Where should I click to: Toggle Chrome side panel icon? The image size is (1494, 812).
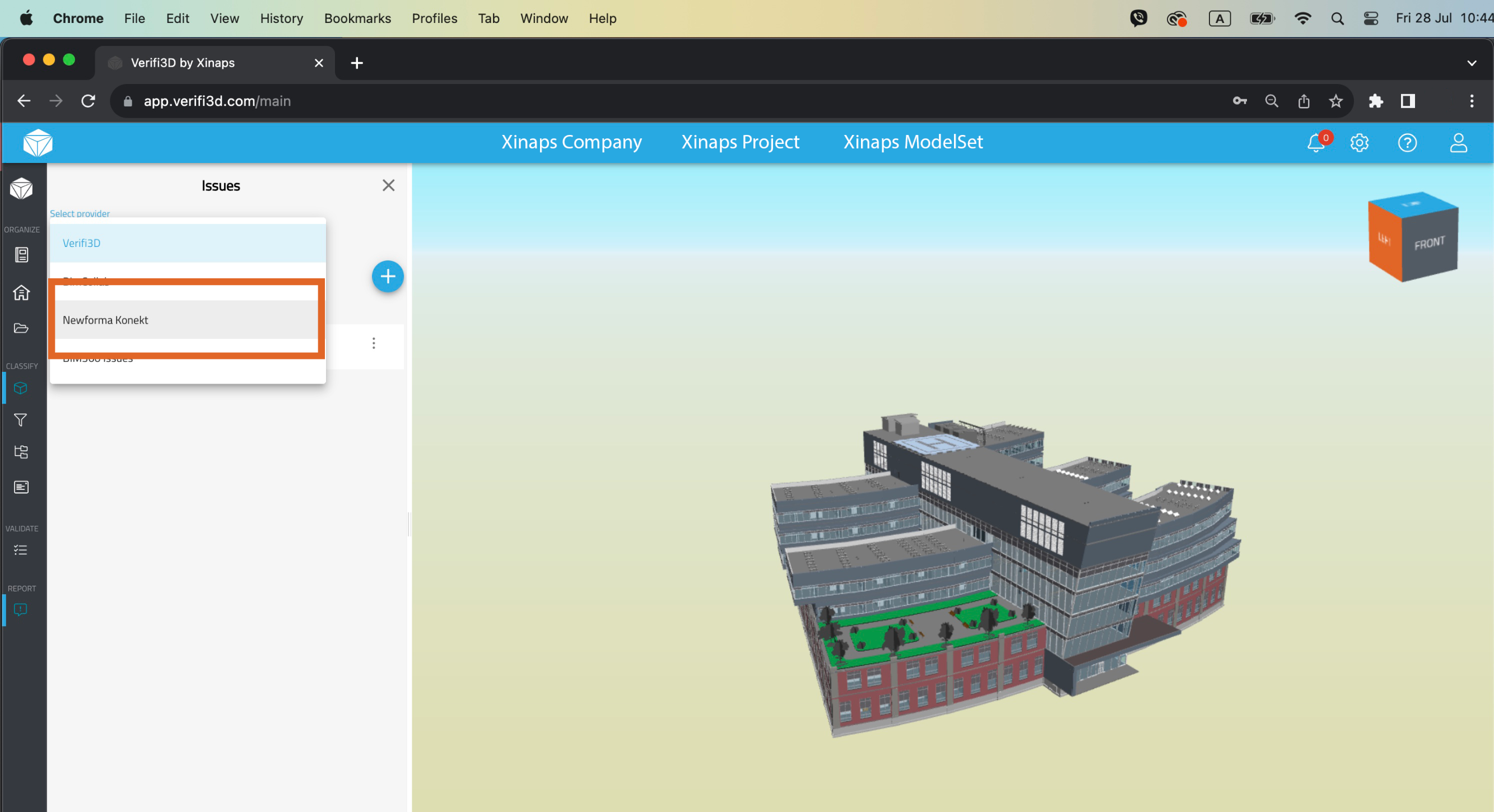(1408, 101)
